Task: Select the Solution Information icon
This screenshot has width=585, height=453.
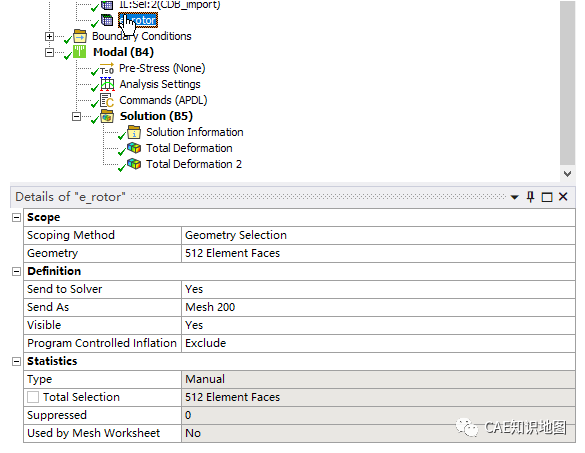Action: (134, 132)
